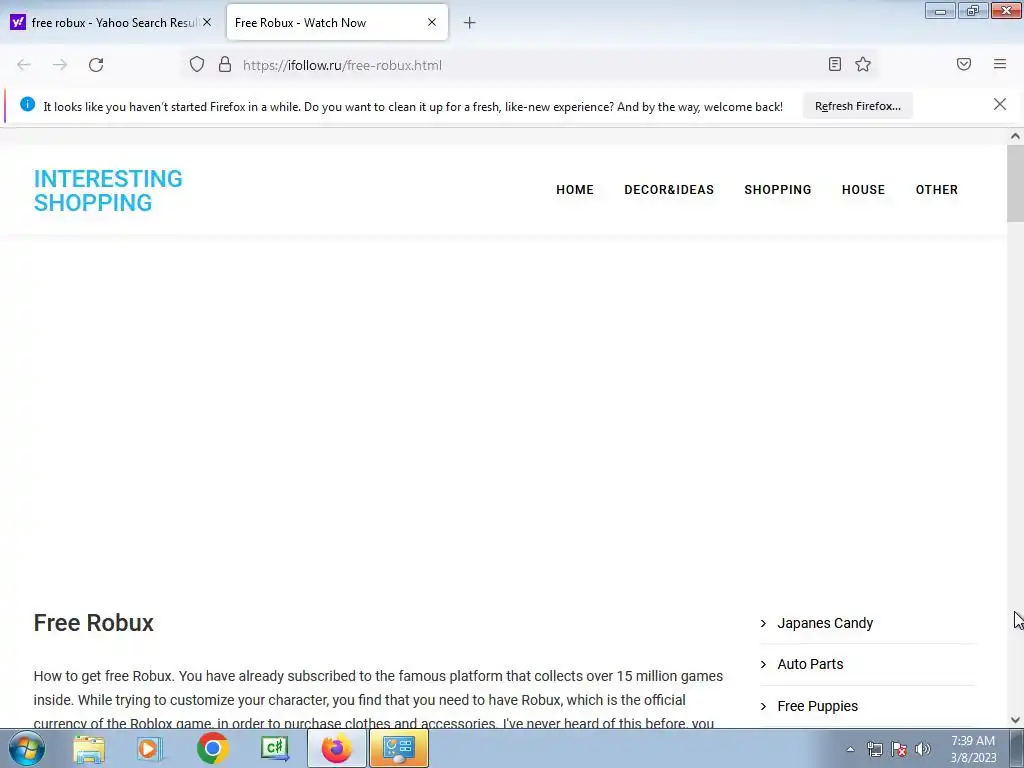Open the control panel taskbar application
This screenshot has height=768, width=1024.
pyautogui.click(x=398, y=748)
